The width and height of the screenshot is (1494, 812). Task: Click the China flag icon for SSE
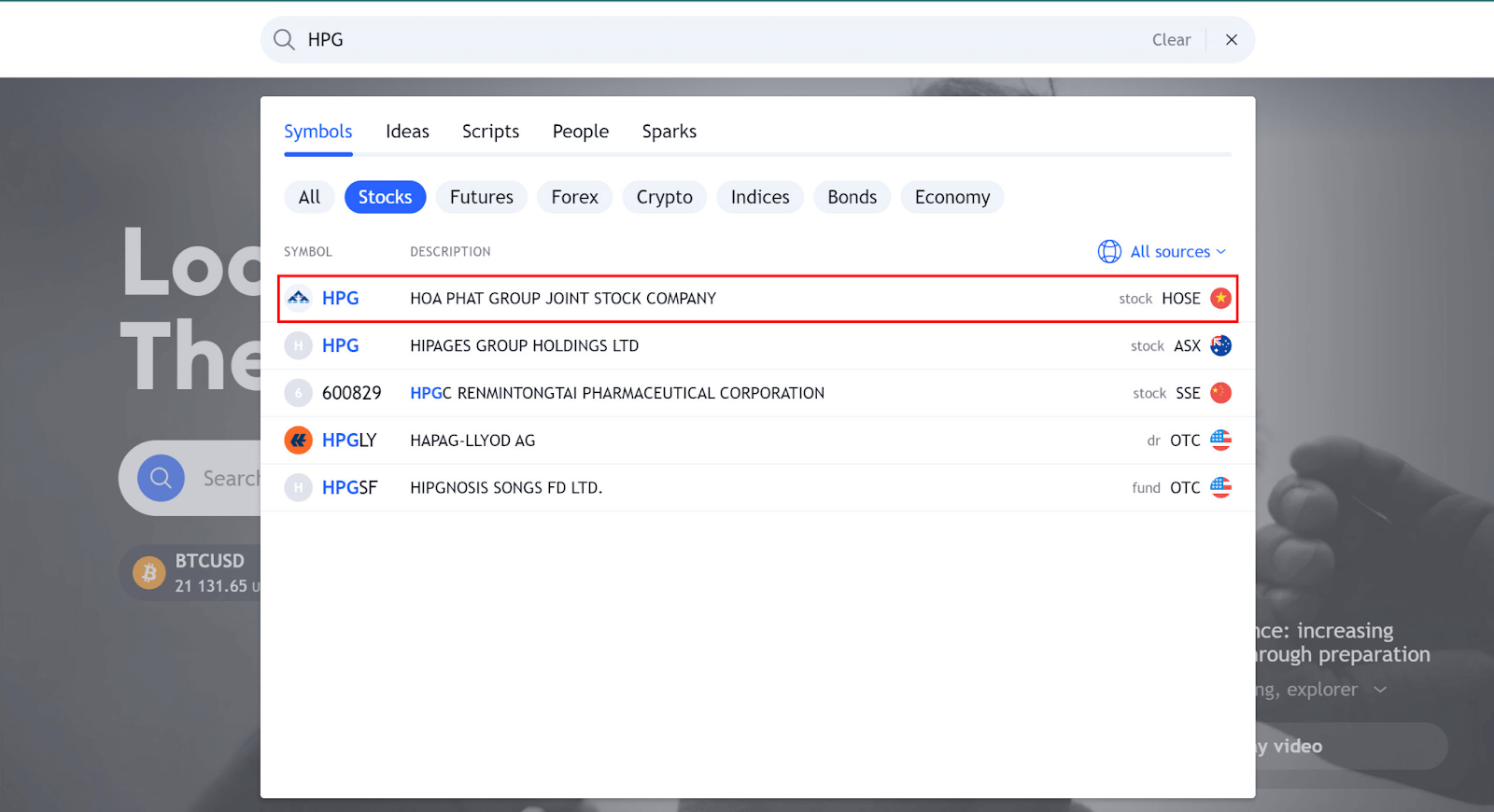click(1220, 393)
